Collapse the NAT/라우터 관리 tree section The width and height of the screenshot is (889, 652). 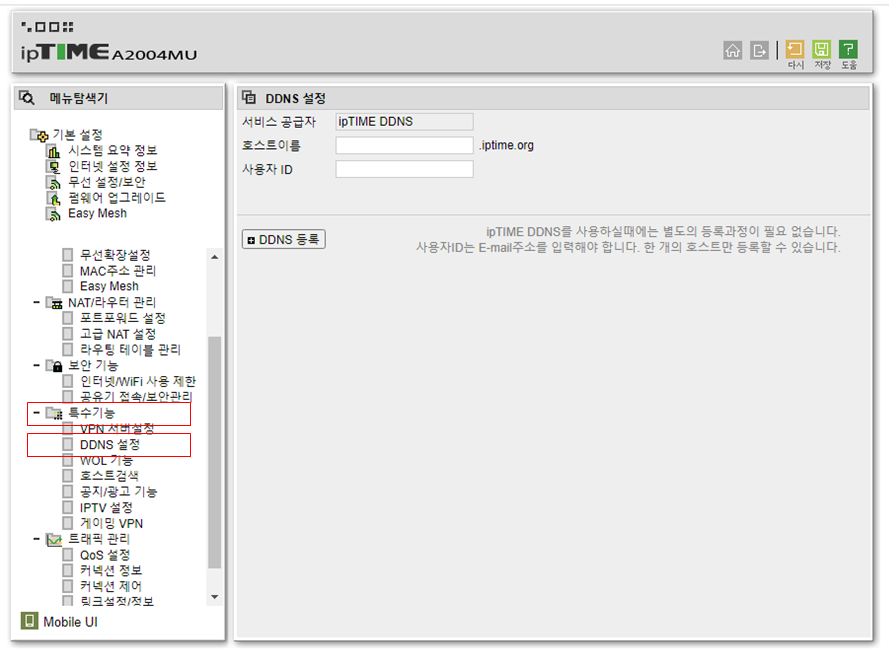click(36, 302)
